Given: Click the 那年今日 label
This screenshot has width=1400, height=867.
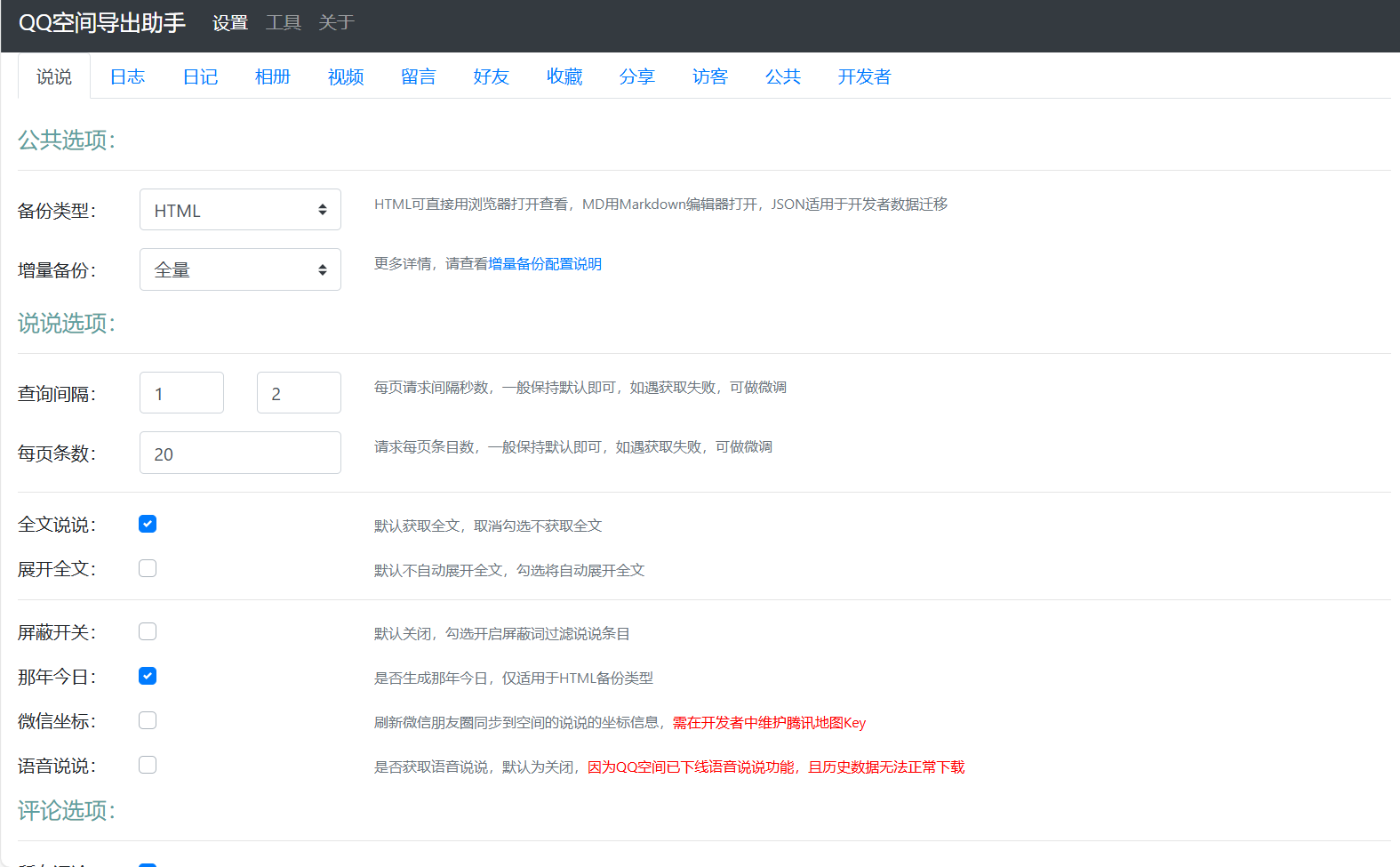Looking at the screenshot, I should (57, 677).
